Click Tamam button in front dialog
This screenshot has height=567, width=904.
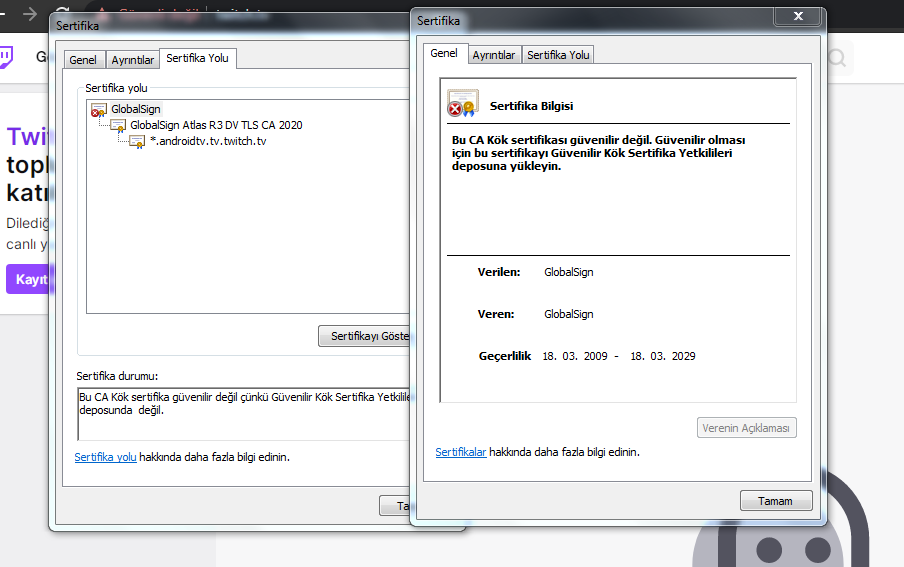click(776, 501)
